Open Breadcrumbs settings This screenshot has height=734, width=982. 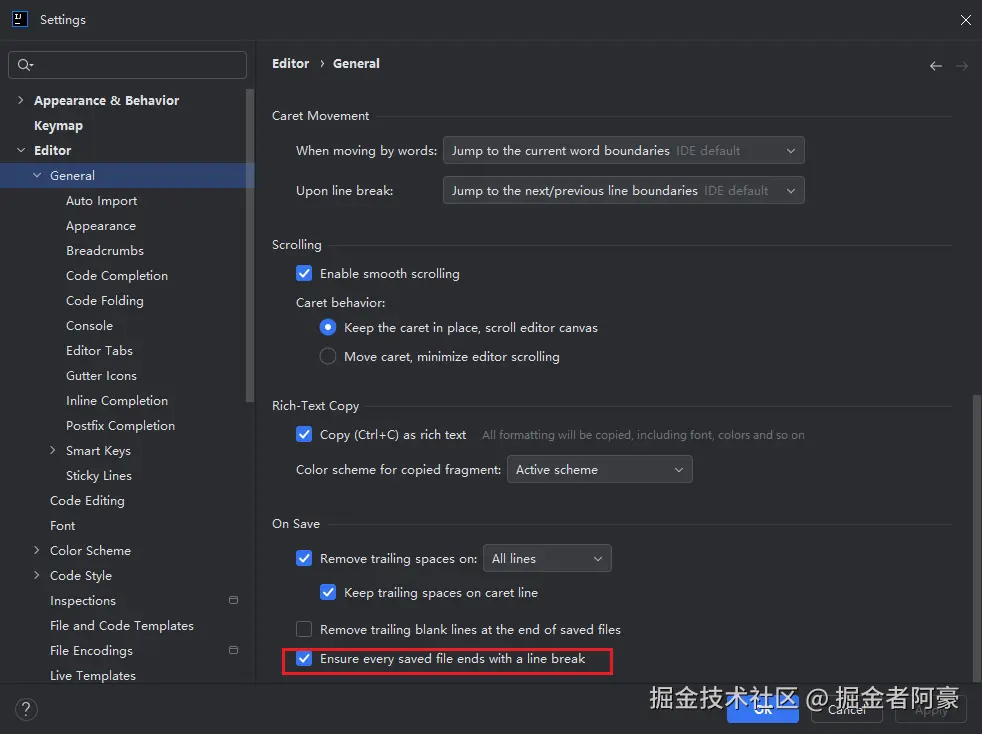(105, 251)
